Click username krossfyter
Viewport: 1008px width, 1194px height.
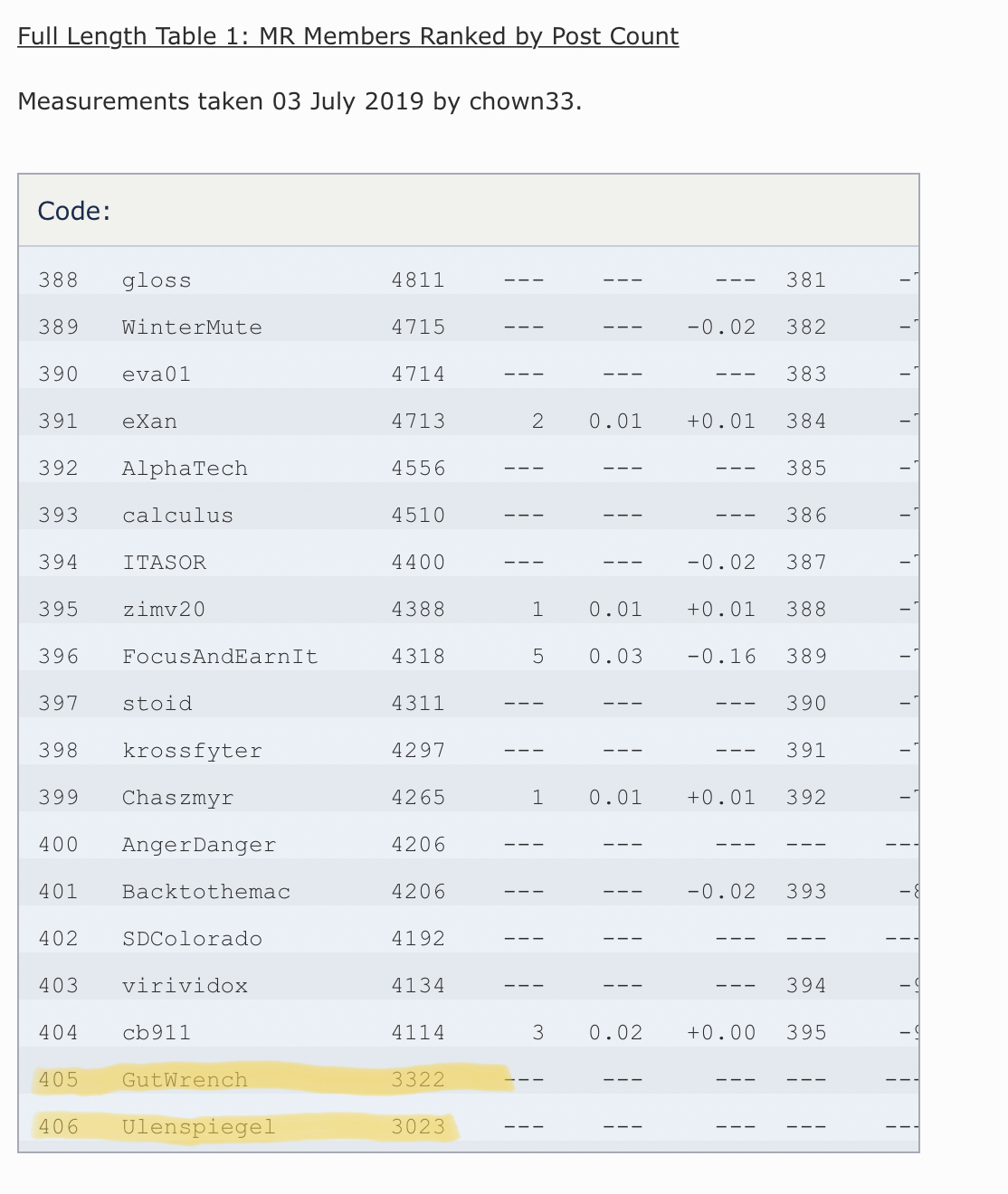point(192,751)
